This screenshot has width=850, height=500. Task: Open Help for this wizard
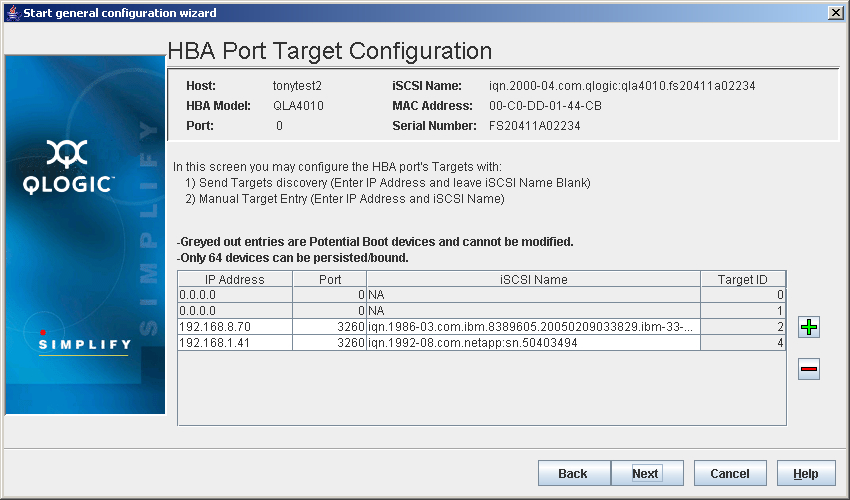pos(805,473)
